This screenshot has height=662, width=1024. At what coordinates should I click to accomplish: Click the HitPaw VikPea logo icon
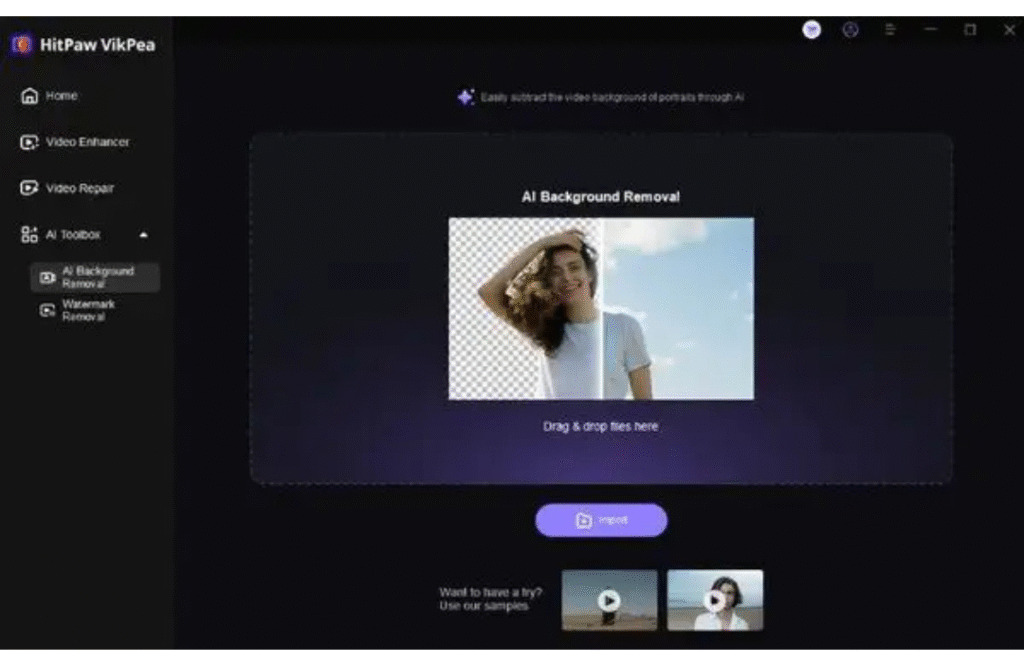coord(22,45)
